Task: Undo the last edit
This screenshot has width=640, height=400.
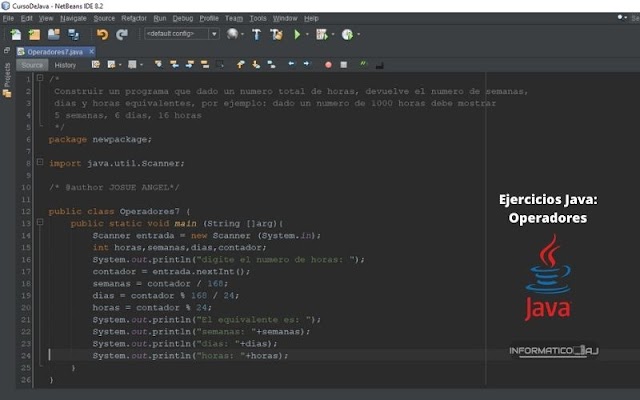Action: [102, 35]
